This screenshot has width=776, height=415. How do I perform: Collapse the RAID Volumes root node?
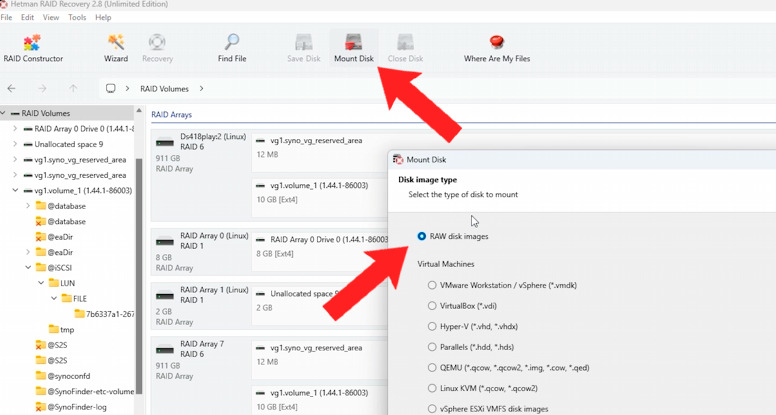click(3, 113)
